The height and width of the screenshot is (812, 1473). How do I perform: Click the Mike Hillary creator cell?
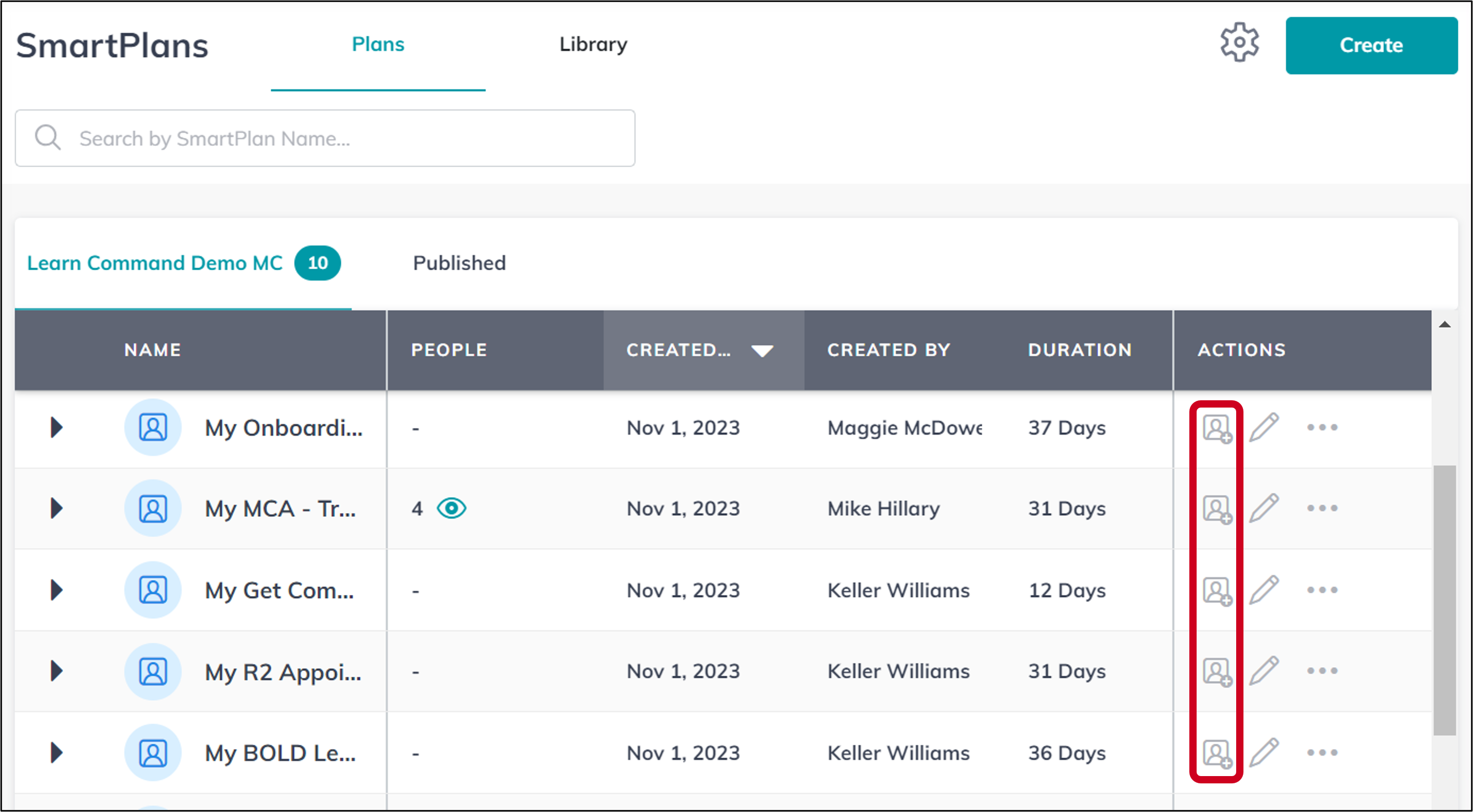pyautogui.click(x=883, y=509)
